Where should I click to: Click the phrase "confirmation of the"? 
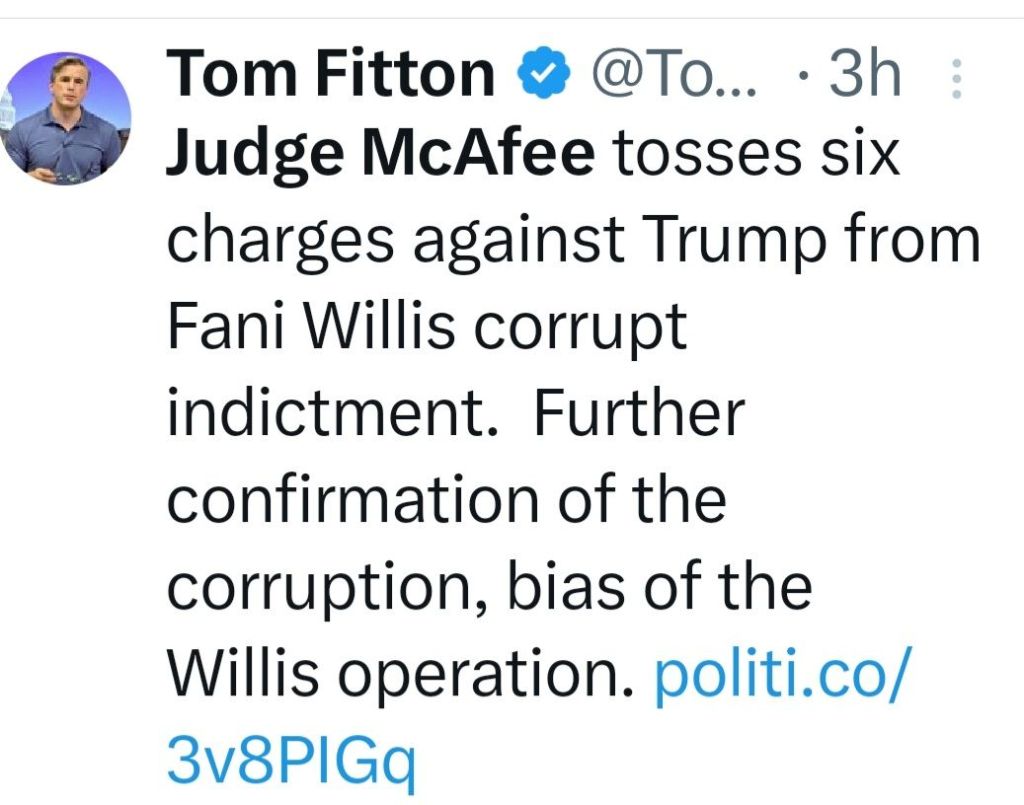click(446, 497)
